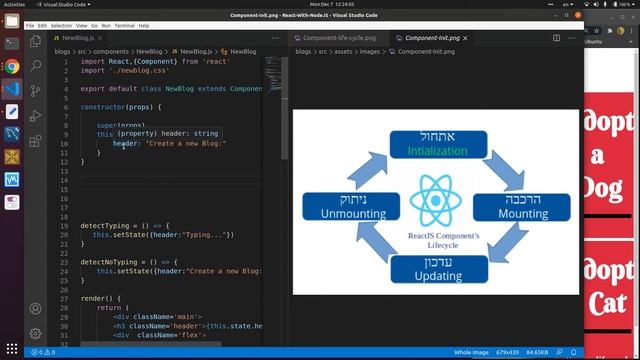
Task: Open Run and Debug view
Action: point(36,116)
